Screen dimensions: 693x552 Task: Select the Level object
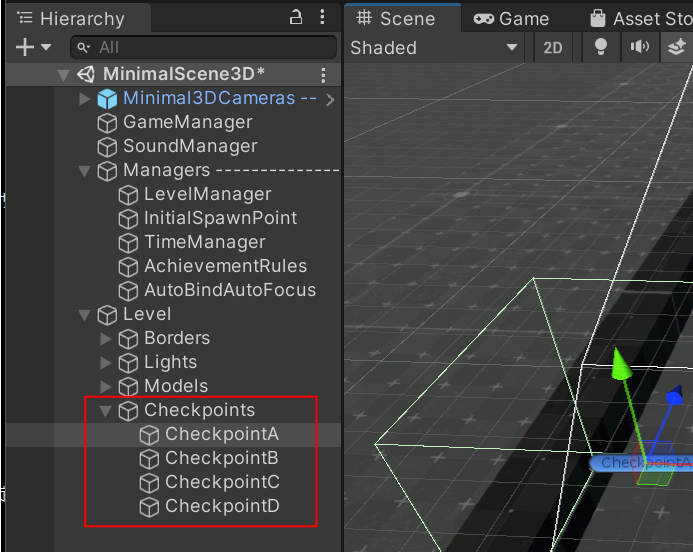click(x=147, y=314)
